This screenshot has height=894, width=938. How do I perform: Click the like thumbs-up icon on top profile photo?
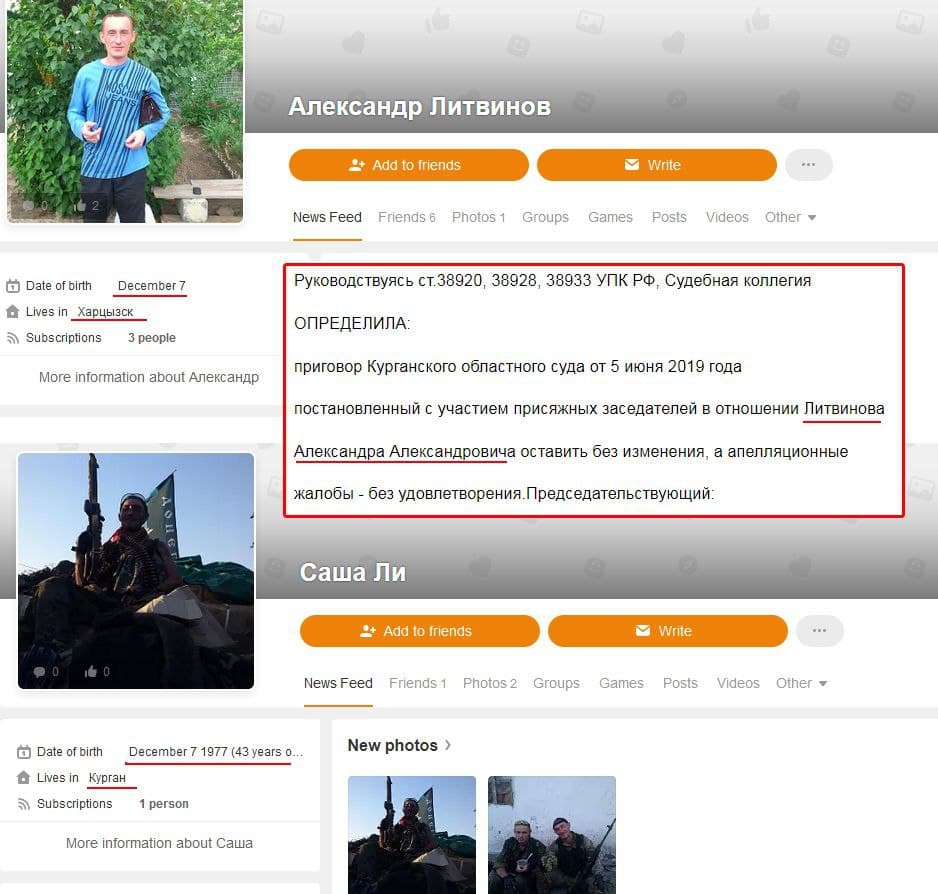pyautogui.click(x=80, y=206)
